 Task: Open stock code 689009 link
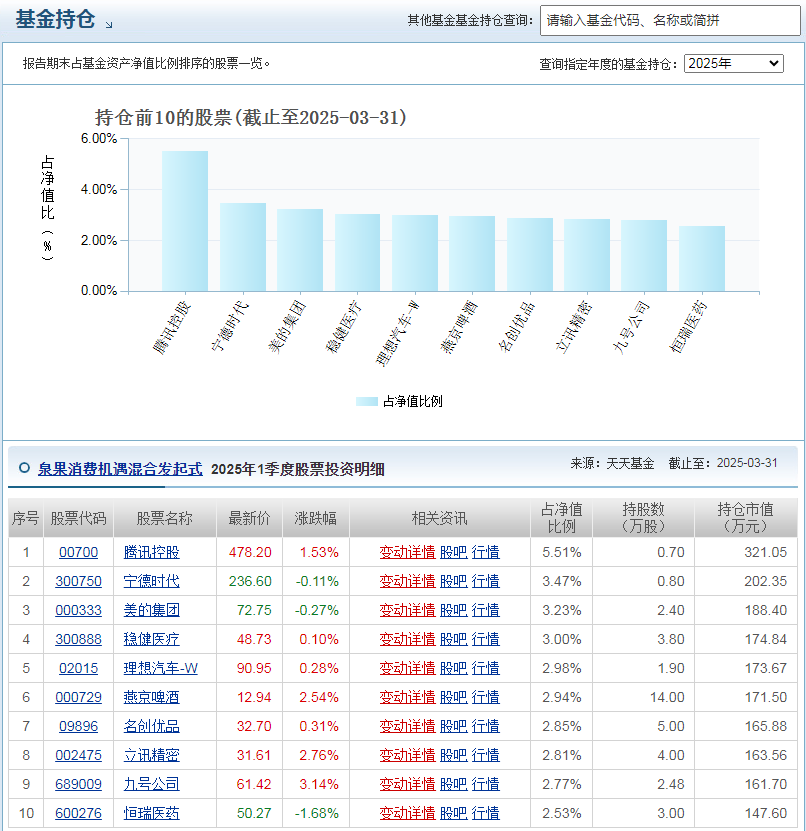click(78, 784)
